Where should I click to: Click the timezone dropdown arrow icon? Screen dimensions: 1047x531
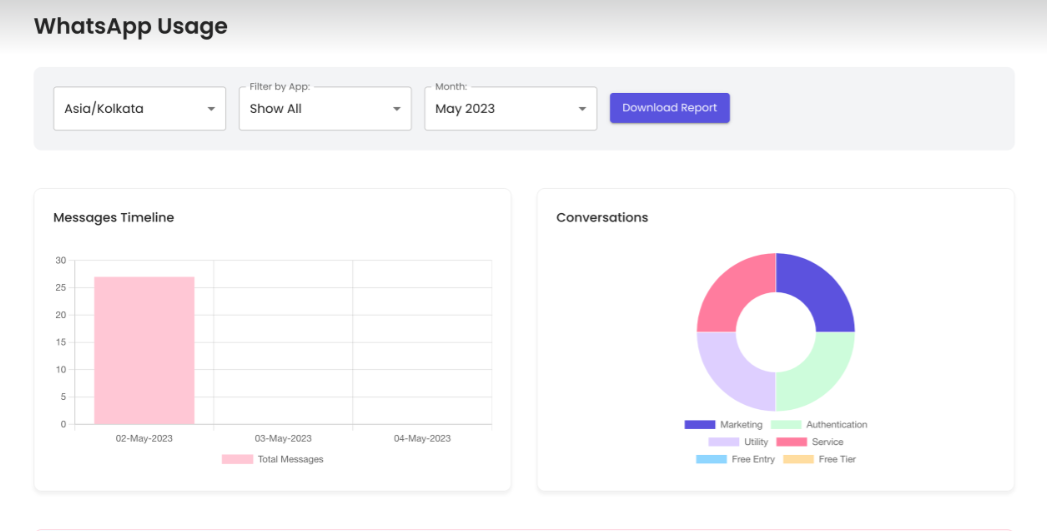coord(211,109)
